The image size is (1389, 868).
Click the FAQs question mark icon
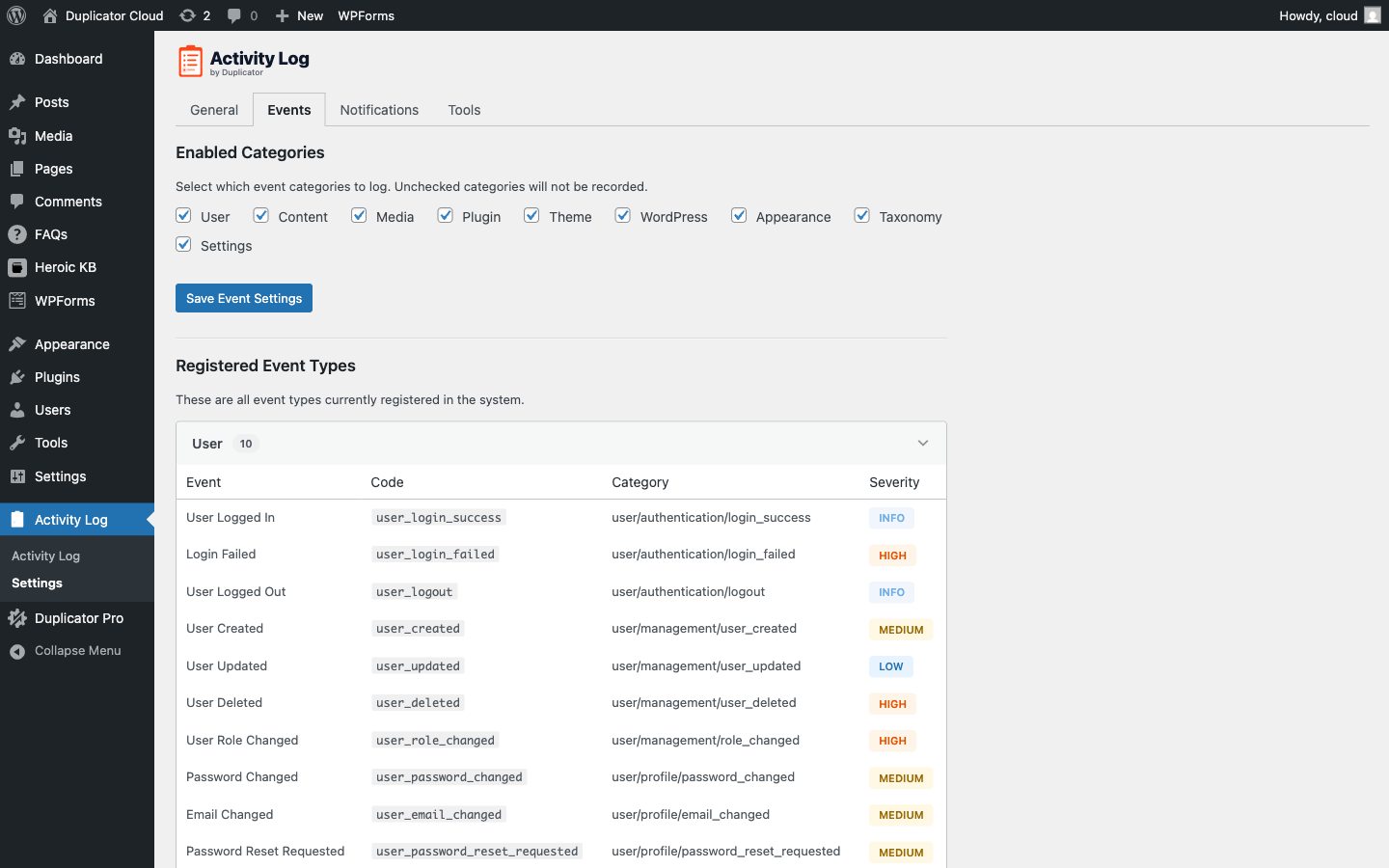pos(17,234)
